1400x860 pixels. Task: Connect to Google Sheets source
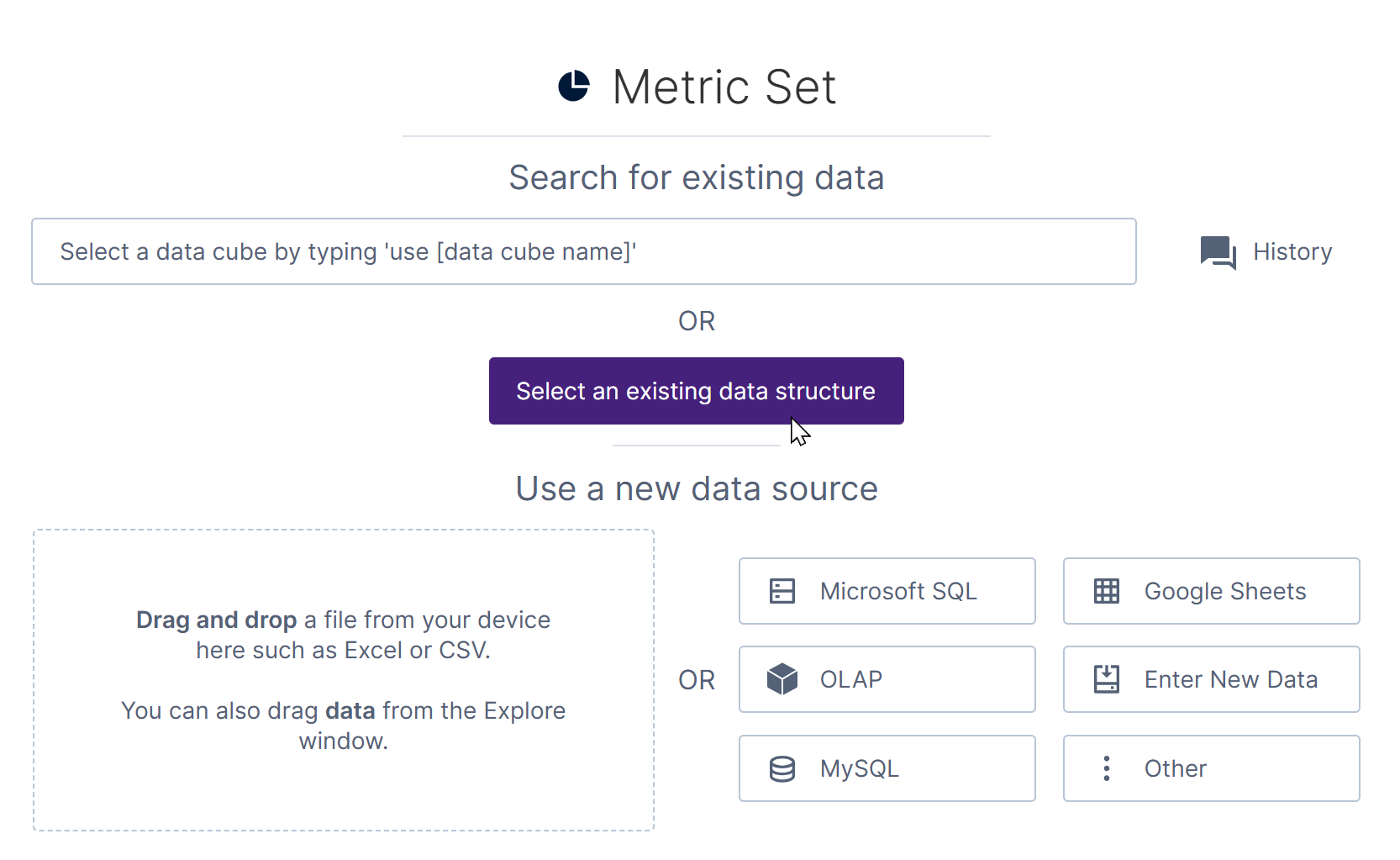[1212, 591]
